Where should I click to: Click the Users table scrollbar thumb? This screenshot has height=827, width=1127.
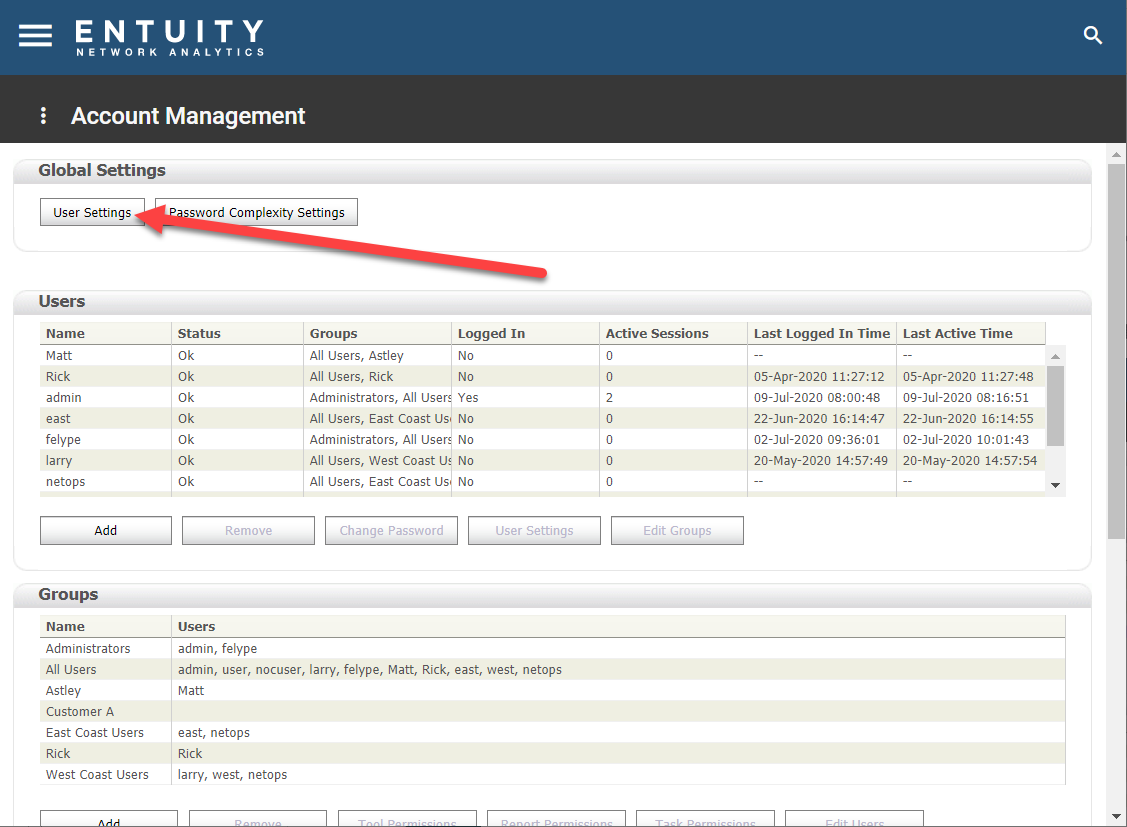1055,406
